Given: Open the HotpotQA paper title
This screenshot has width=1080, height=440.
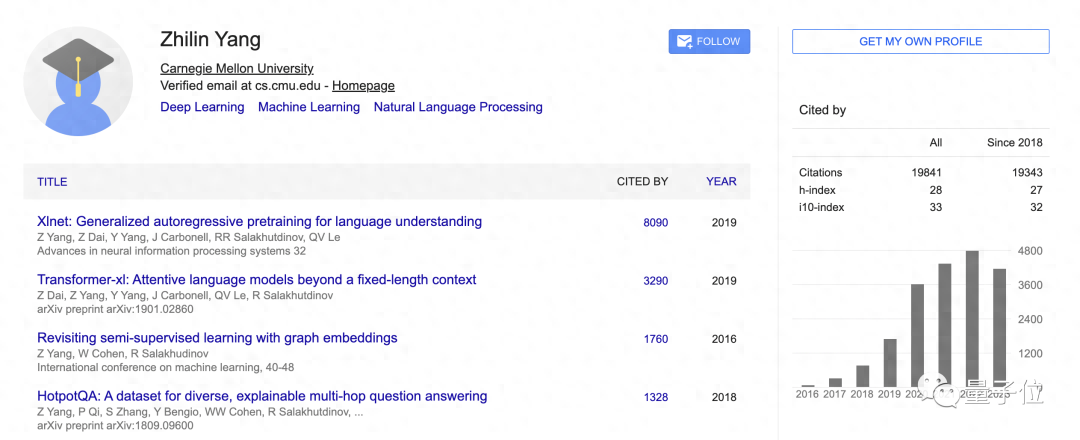Looking at the screenshot, I should (262, 396).
